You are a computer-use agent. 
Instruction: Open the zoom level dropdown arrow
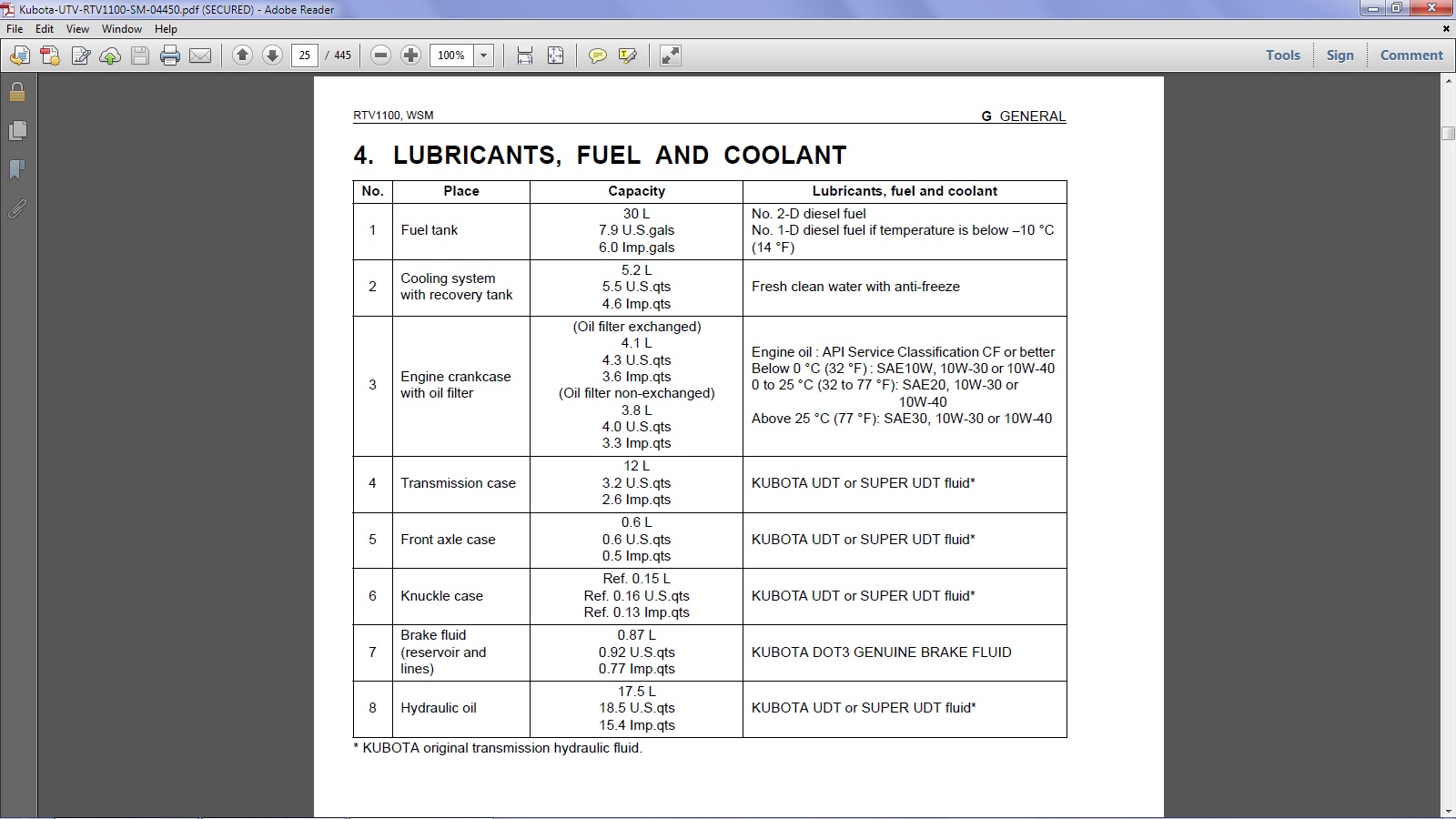[x=484, y=56]
